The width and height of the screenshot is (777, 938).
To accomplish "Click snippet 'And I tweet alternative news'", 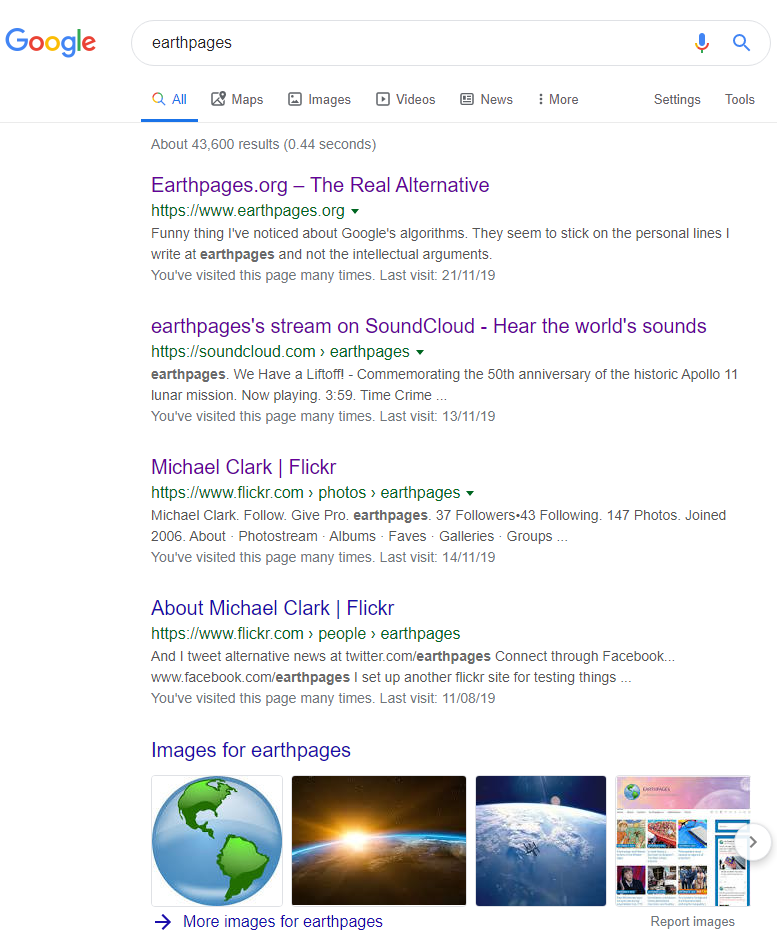I will click(413, 666).
